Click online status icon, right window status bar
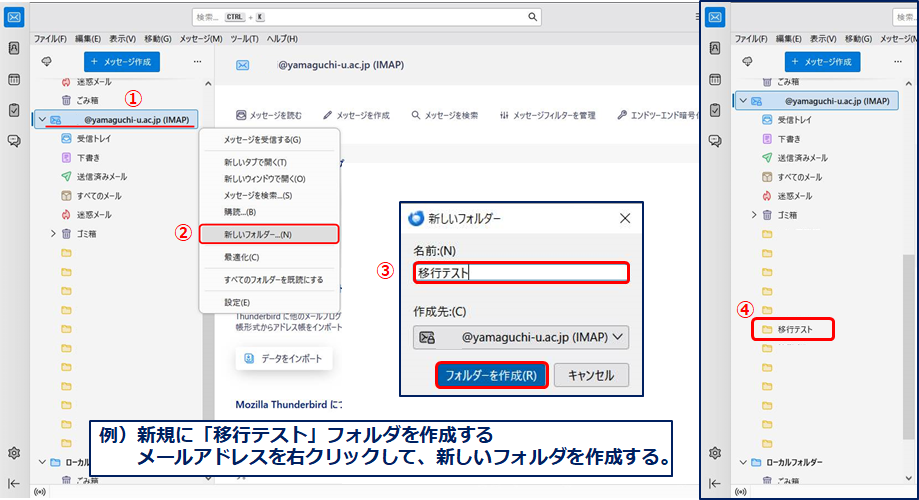Viewport: 919px width, 500px height. pyautogui.click(x=741, y=492)
